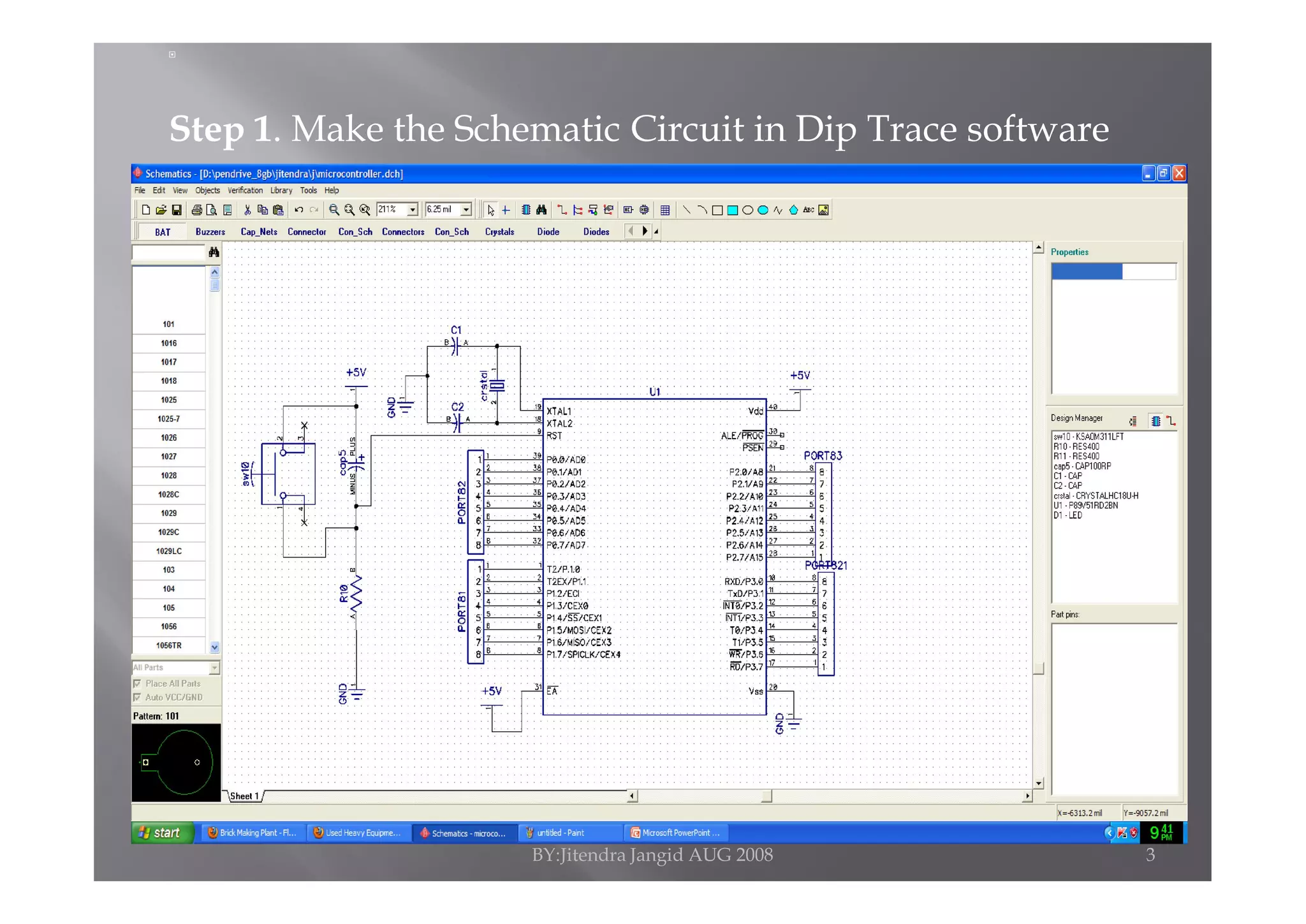Switch to the Buzzers library tab

[x=210, y=232]
